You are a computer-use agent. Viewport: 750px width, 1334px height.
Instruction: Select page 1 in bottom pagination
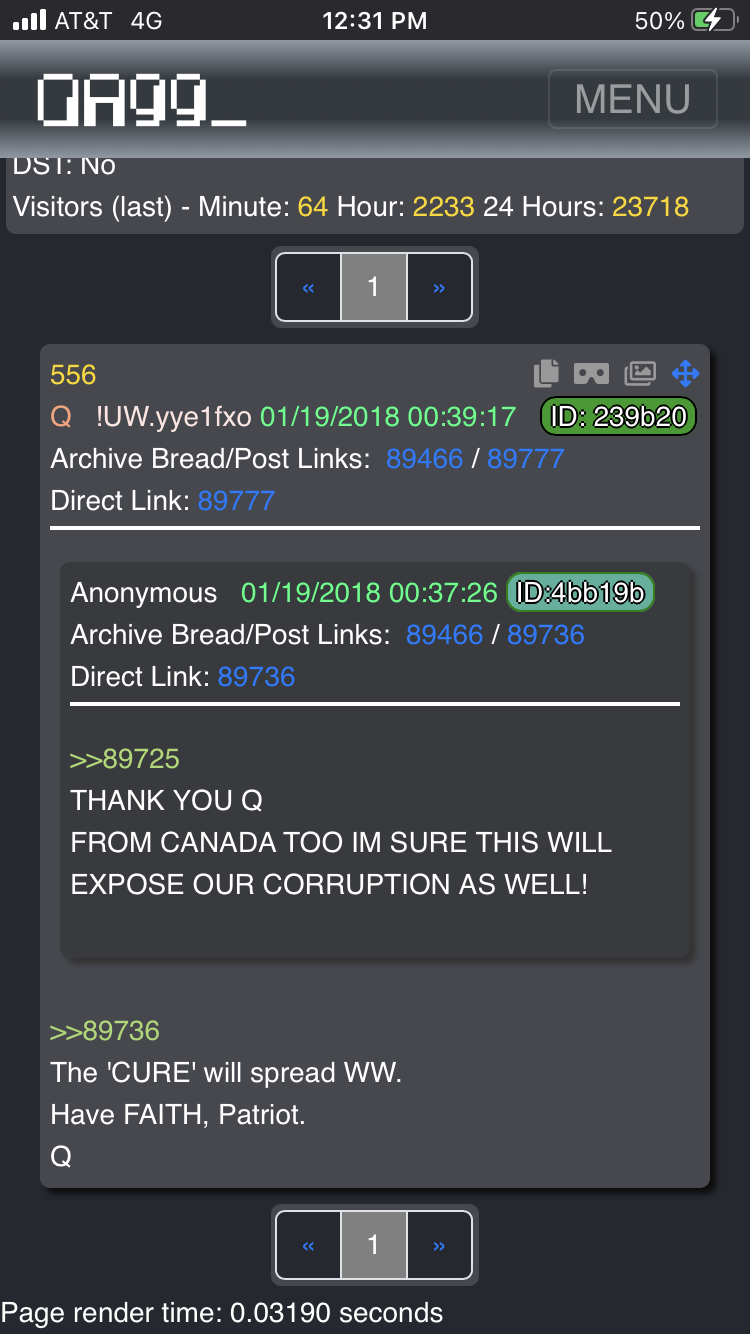coord(373,1245)
